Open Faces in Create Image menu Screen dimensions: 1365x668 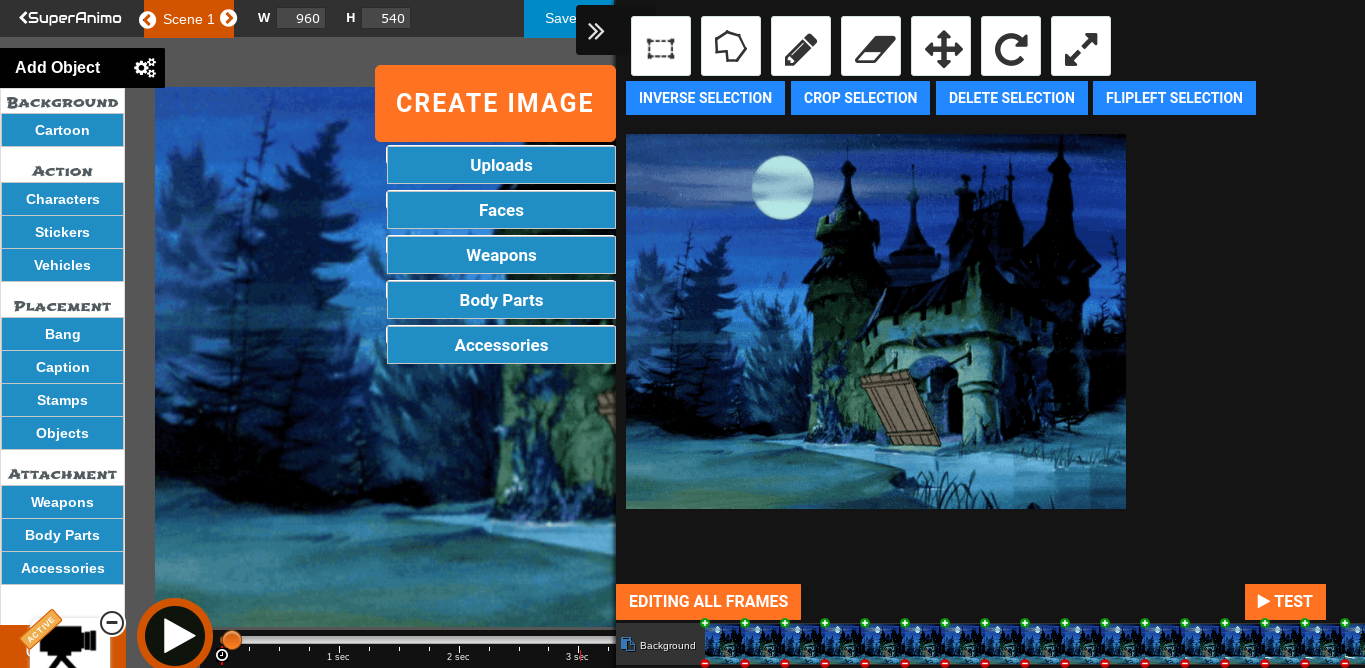pyautogui.click(x=501, y=210)
